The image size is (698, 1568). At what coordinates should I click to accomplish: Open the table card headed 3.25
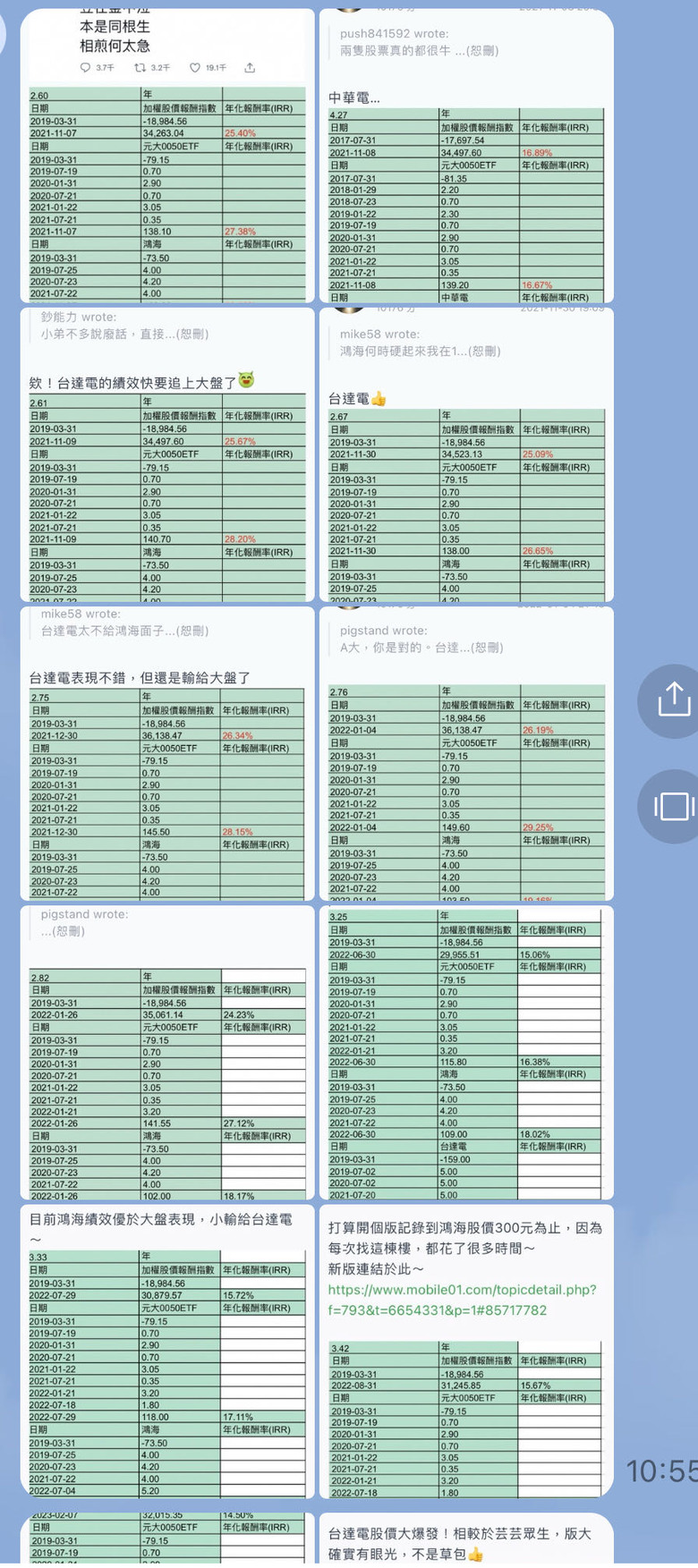pyautogui.click(x=466, y=1052)
